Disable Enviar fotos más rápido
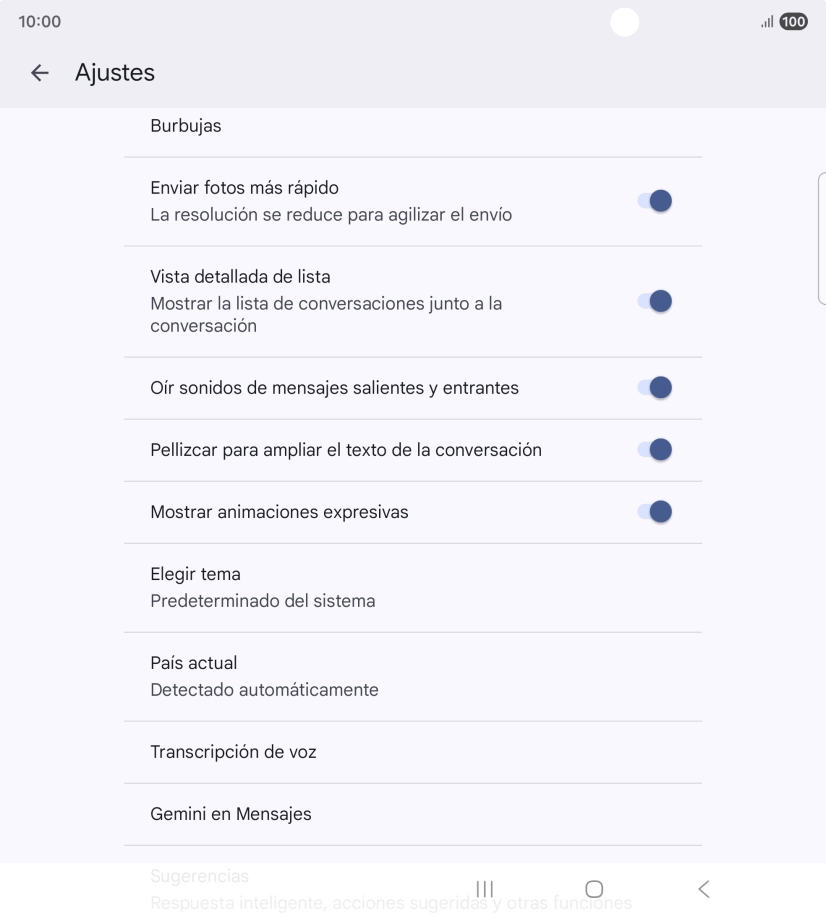 click(656, 200)
